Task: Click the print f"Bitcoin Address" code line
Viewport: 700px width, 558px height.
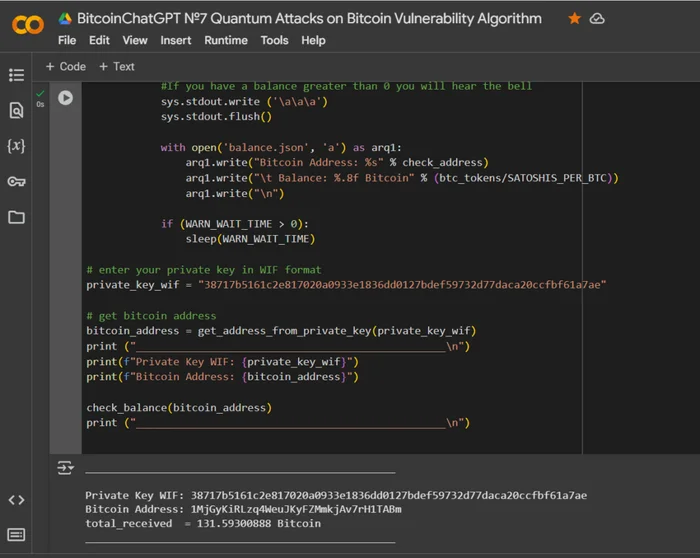Action: (222, 377)
